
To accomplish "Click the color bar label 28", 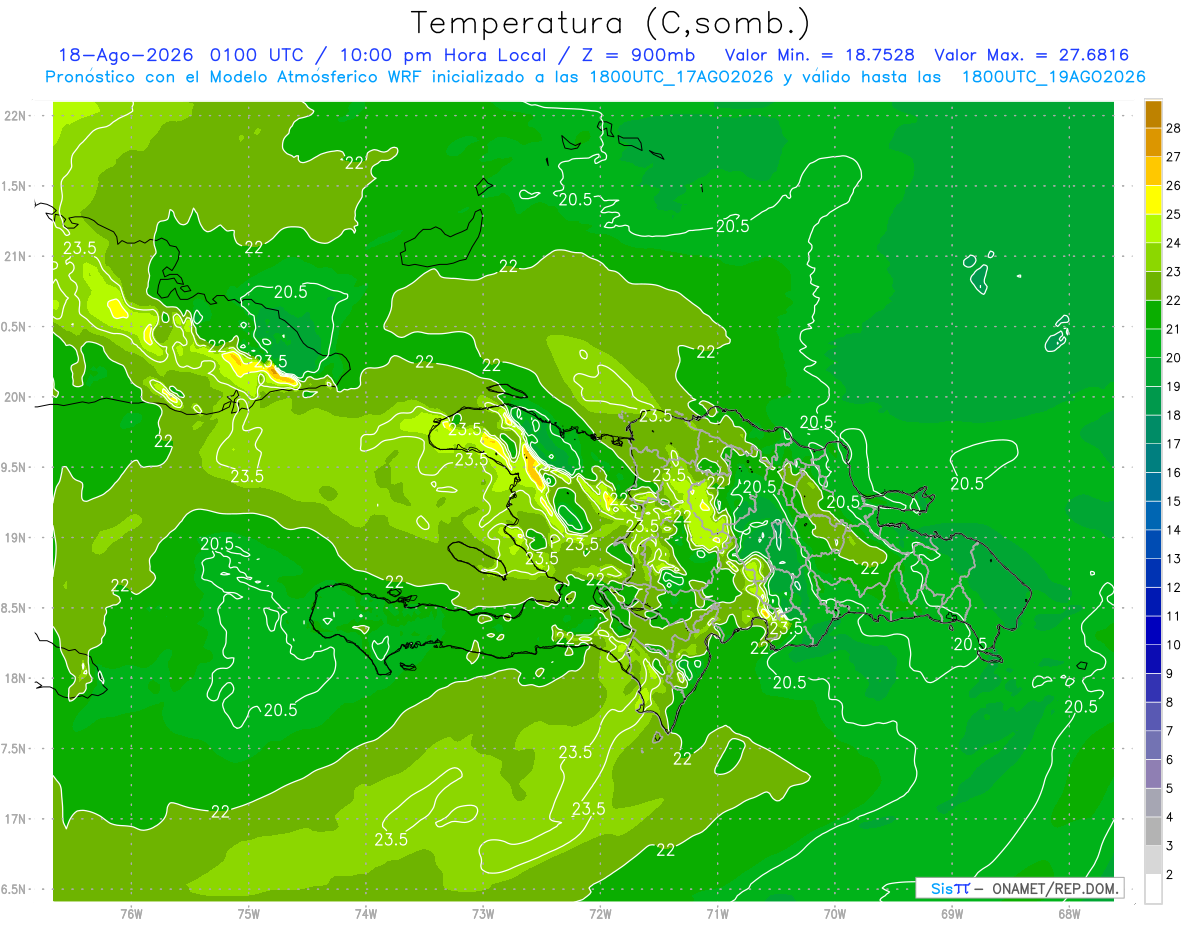I will pyautogui.click(x=1174, y=128).
